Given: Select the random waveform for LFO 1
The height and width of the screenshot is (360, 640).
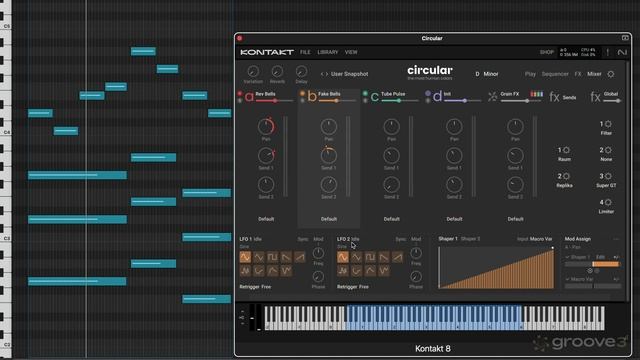Looking at the screenshot, I should pyautogui.click(x=245, y=271).
